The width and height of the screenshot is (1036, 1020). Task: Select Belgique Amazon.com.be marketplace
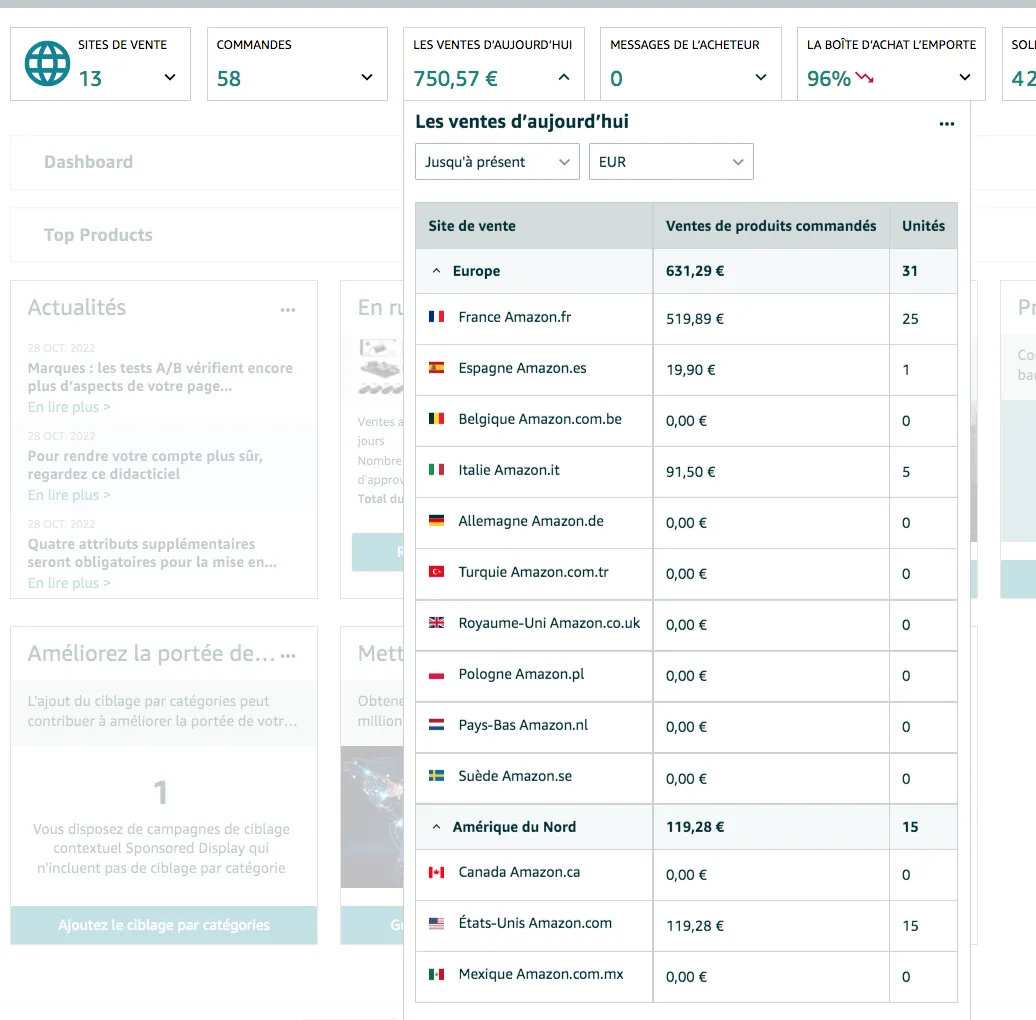(x=540, y=419)
